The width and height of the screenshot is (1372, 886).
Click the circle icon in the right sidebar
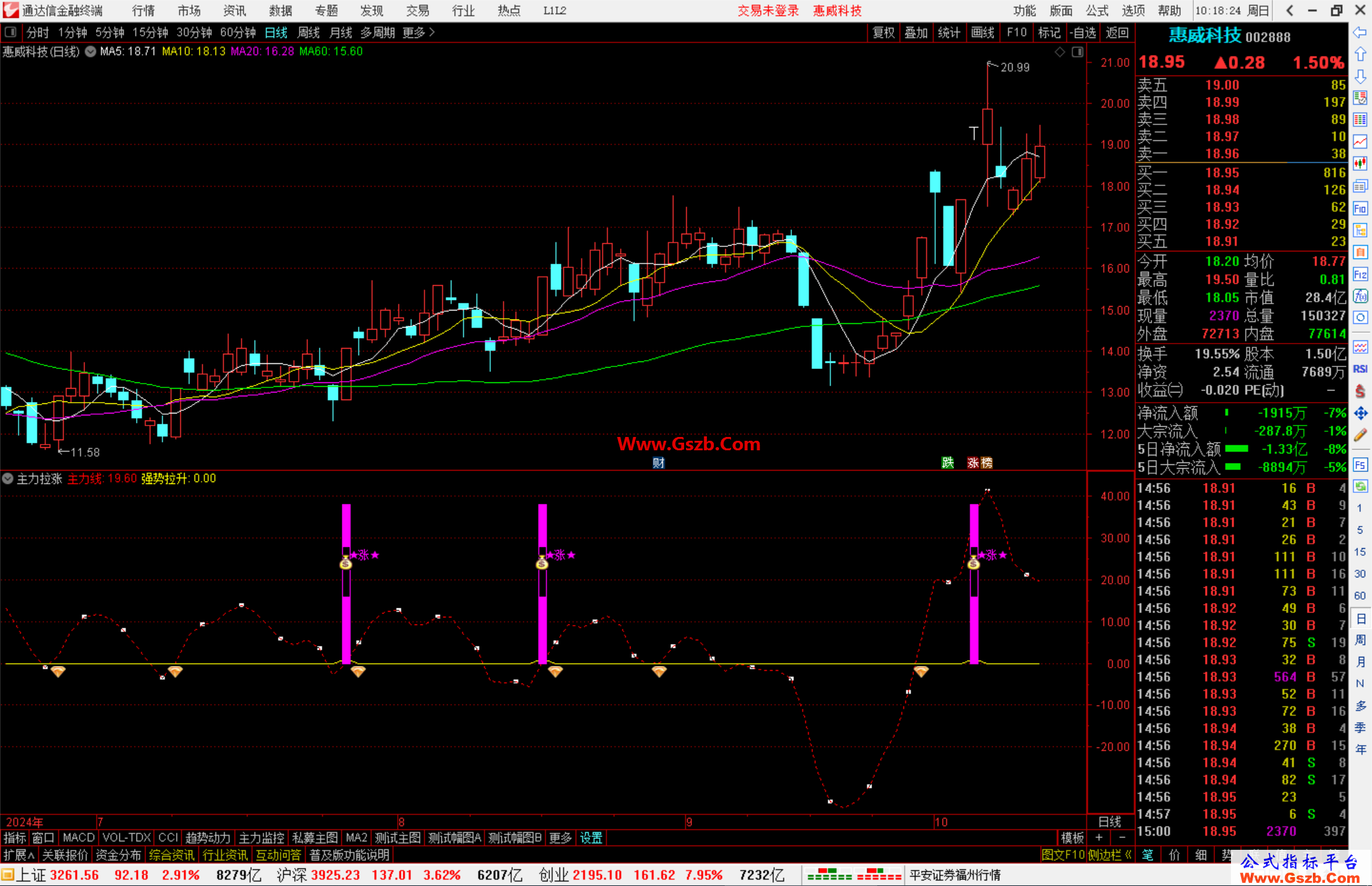tap(1360, 318)
